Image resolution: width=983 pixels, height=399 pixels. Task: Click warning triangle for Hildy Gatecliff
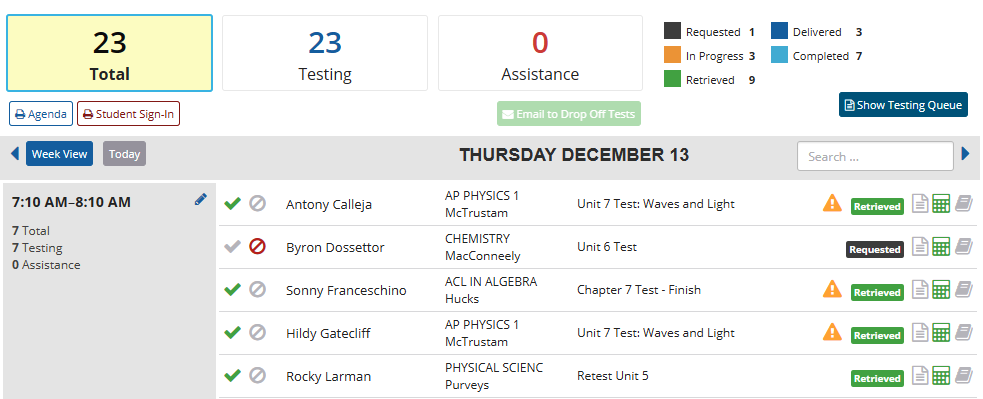click(x=832, y=331)
